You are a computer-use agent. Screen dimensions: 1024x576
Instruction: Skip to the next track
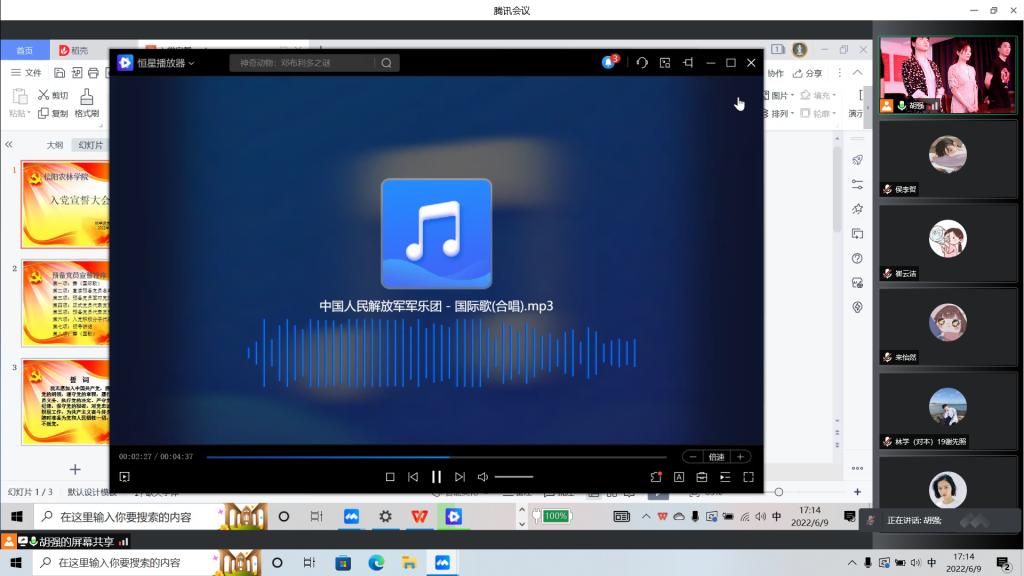[x=460, y=477]
